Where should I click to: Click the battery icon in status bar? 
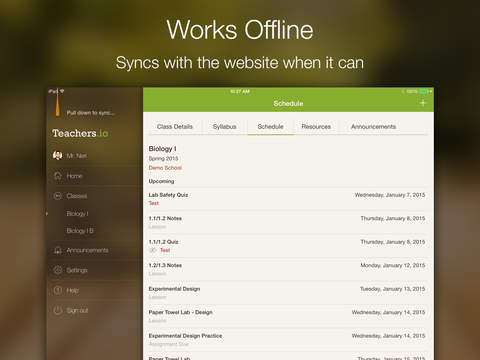[x=424, y=91]
